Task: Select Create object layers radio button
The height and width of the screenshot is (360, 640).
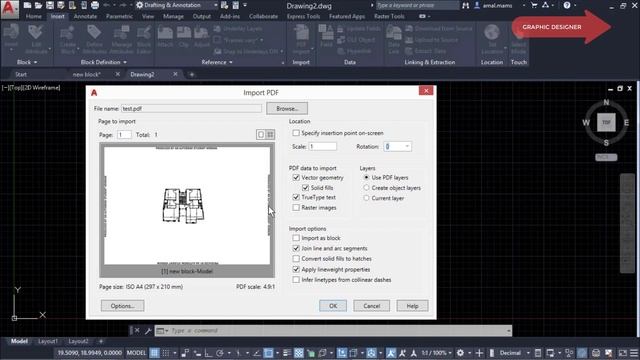Action: click(x=366, y=188)
